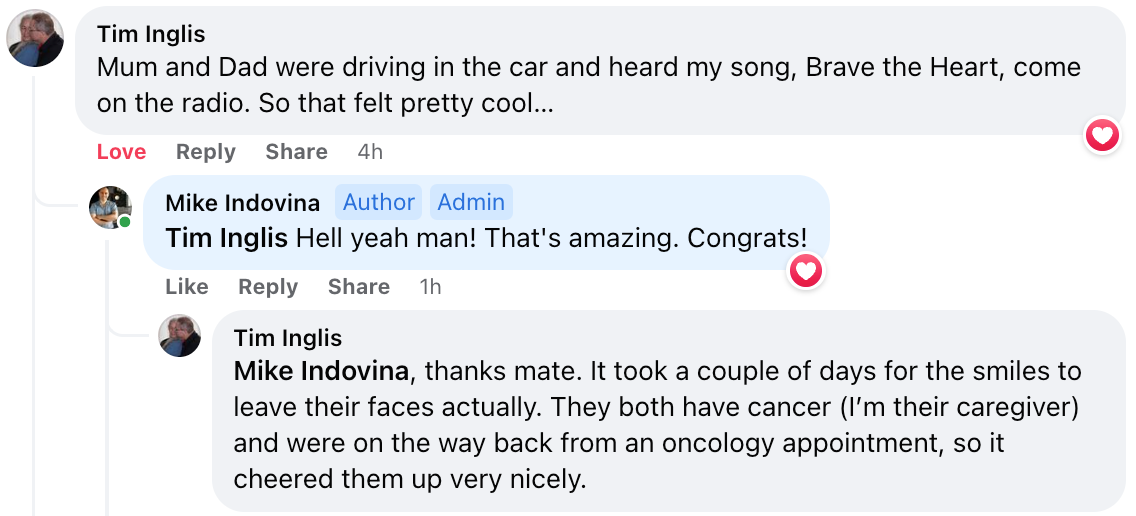This screenshot has height=516, width=1136.
Task: Click the Admin badge next to Mike Indovina
Action: click(x=471, y=202)
